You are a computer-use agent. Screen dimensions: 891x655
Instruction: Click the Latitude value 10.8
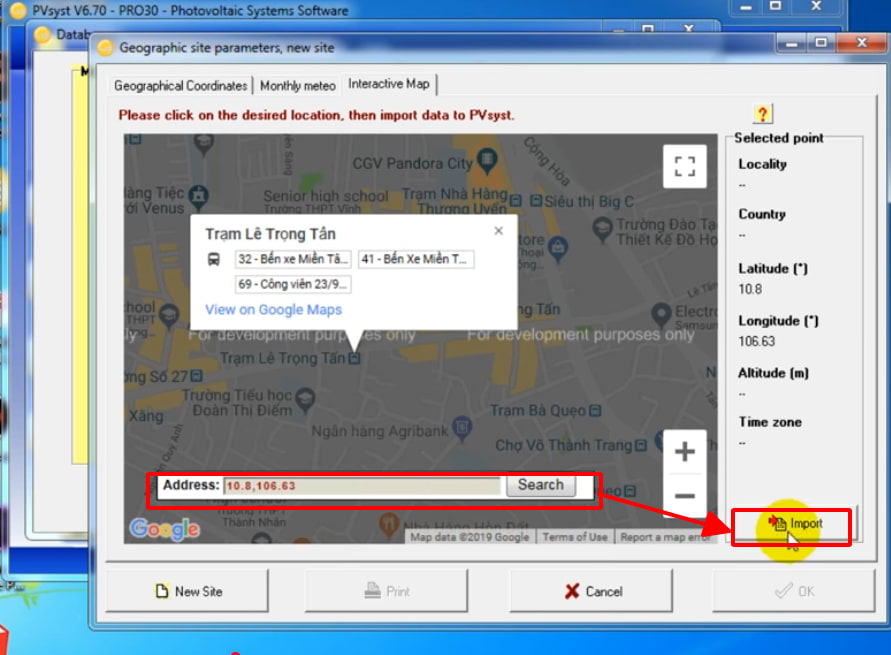click(x=750, y=289)
